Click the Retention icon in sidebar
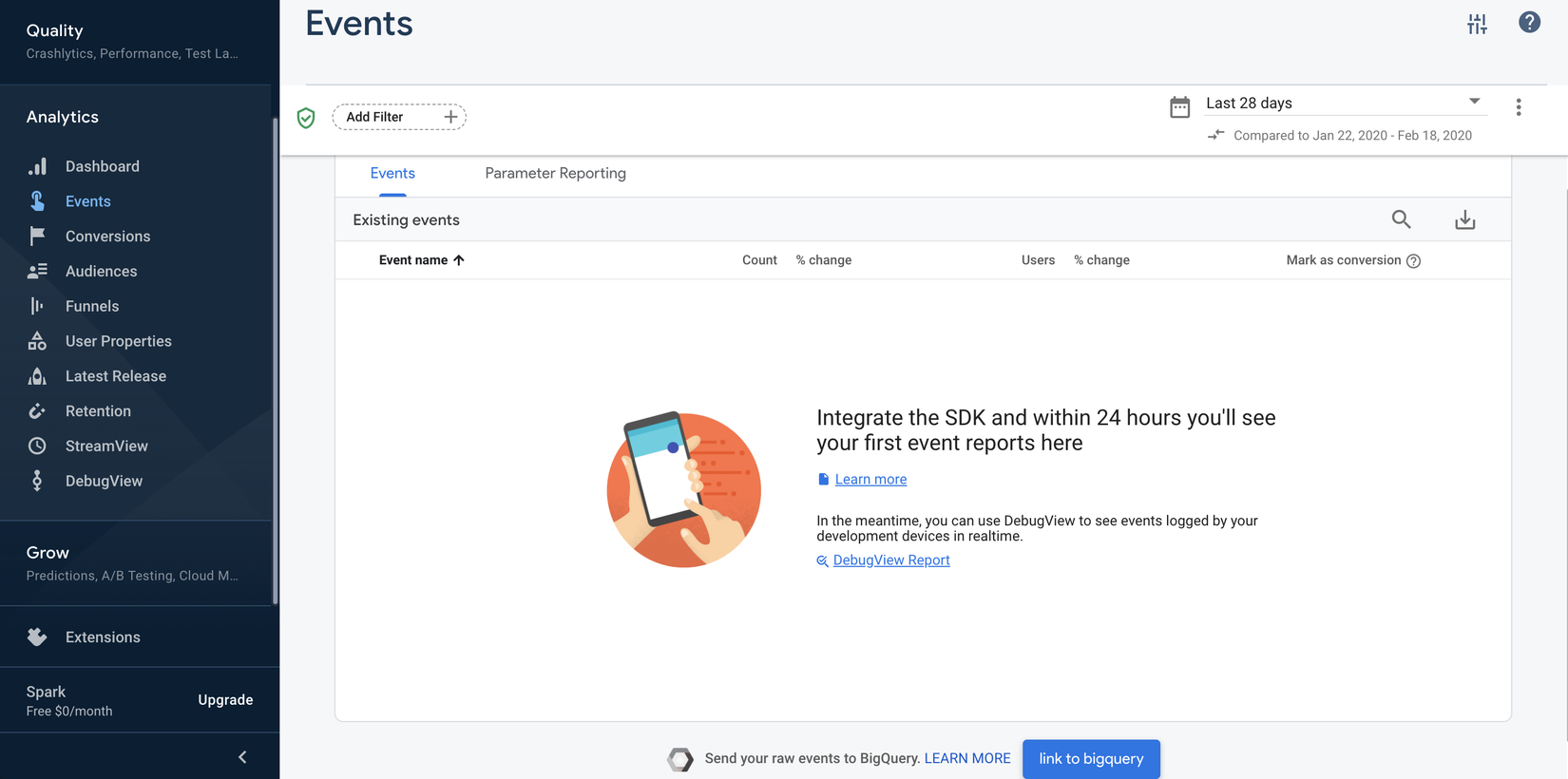Image resolution: width=1568 pixels, height=779 pixels. click(x=37, y=411)
